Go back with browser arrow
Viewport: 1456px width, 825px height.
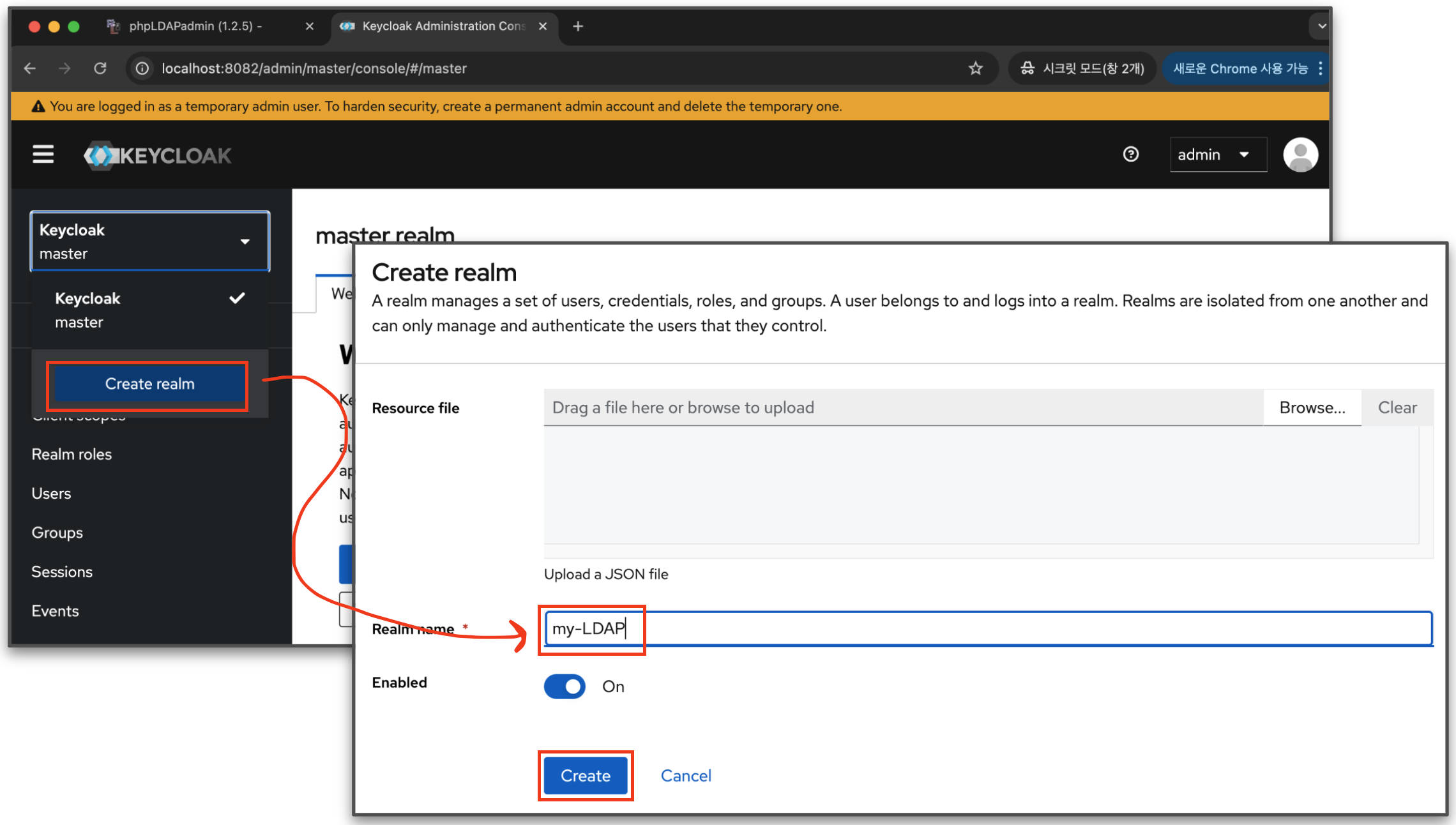pos(30,68)
